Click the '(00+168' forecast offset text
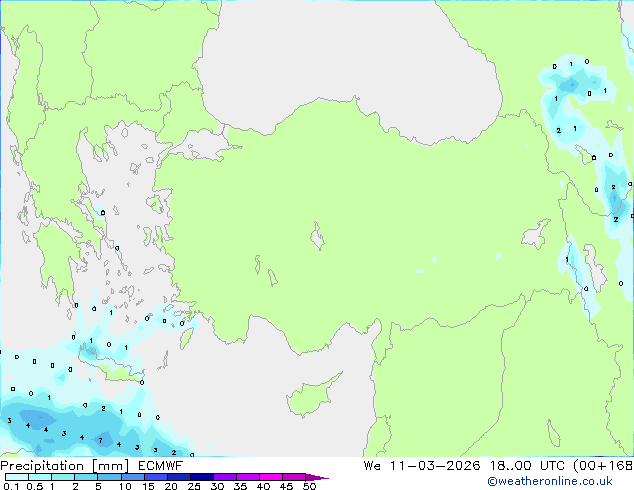Screen dimensions: 634x490 (x=603, y=466)
